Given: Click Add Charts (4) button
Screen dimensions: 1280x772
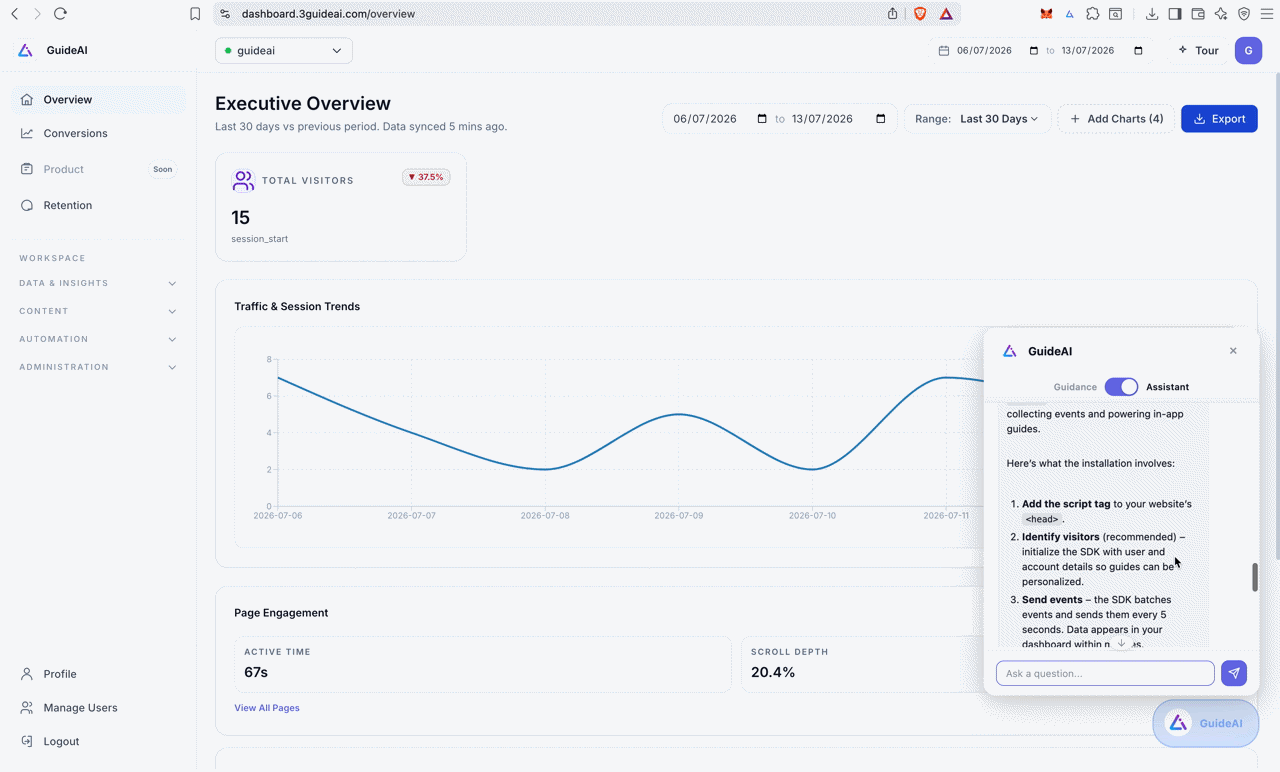Looking at the screenshot, I should tap(1116, 118).
